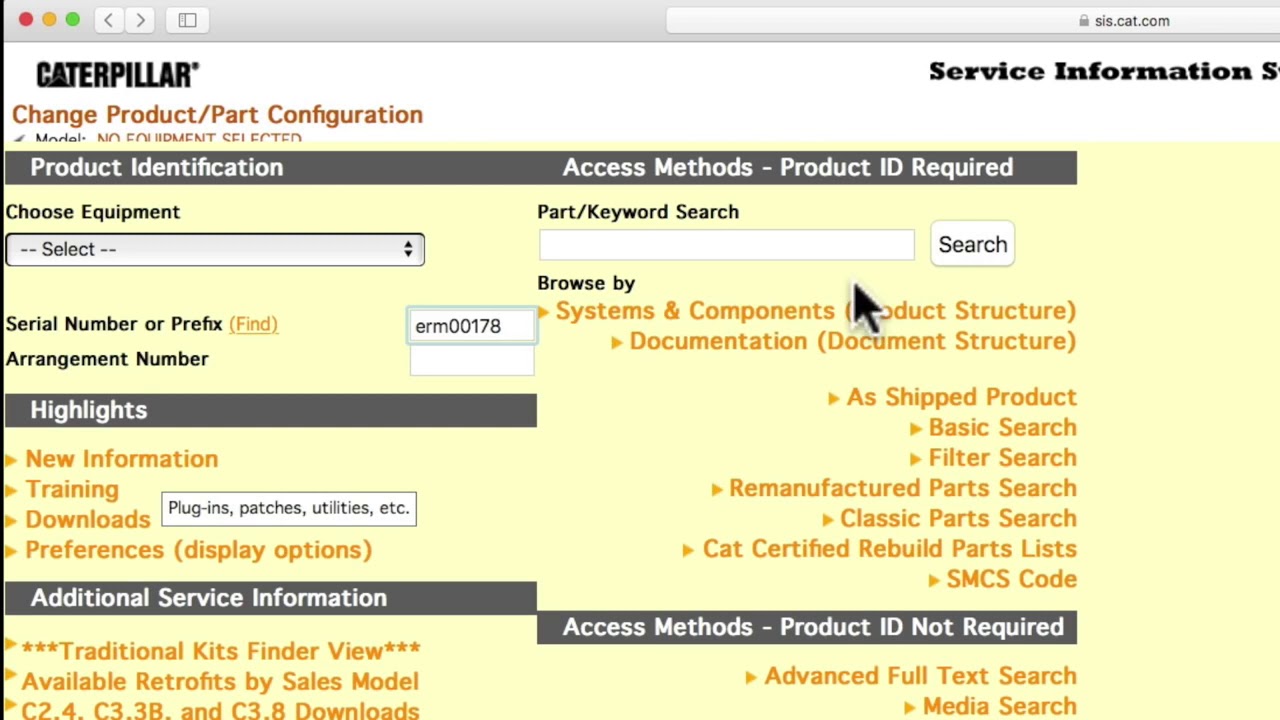The image size is (1280, 720).
Task: Click the arrow beside Systems & Components
Action: [543, 312]
